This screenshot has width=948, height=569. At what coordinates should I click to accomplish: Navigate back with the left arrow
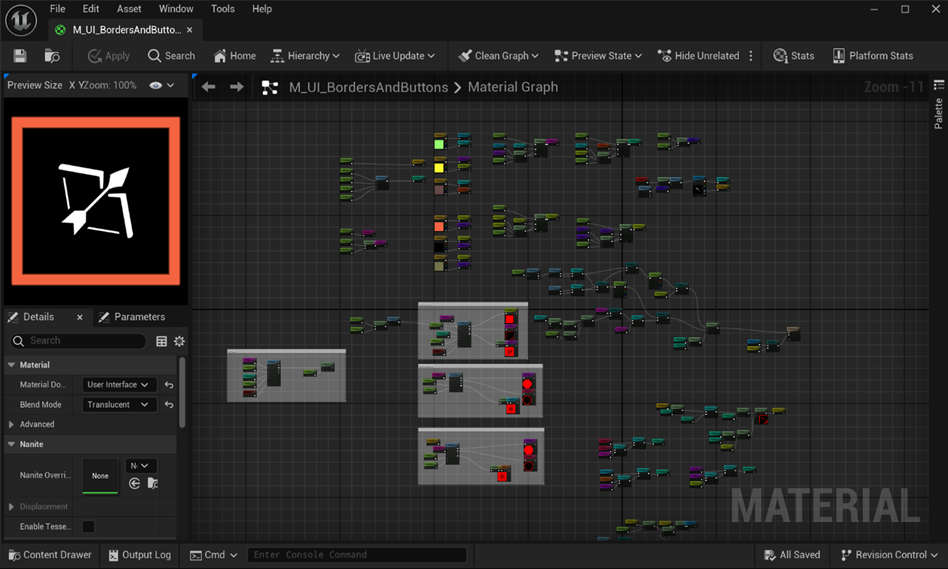[208, 87]
